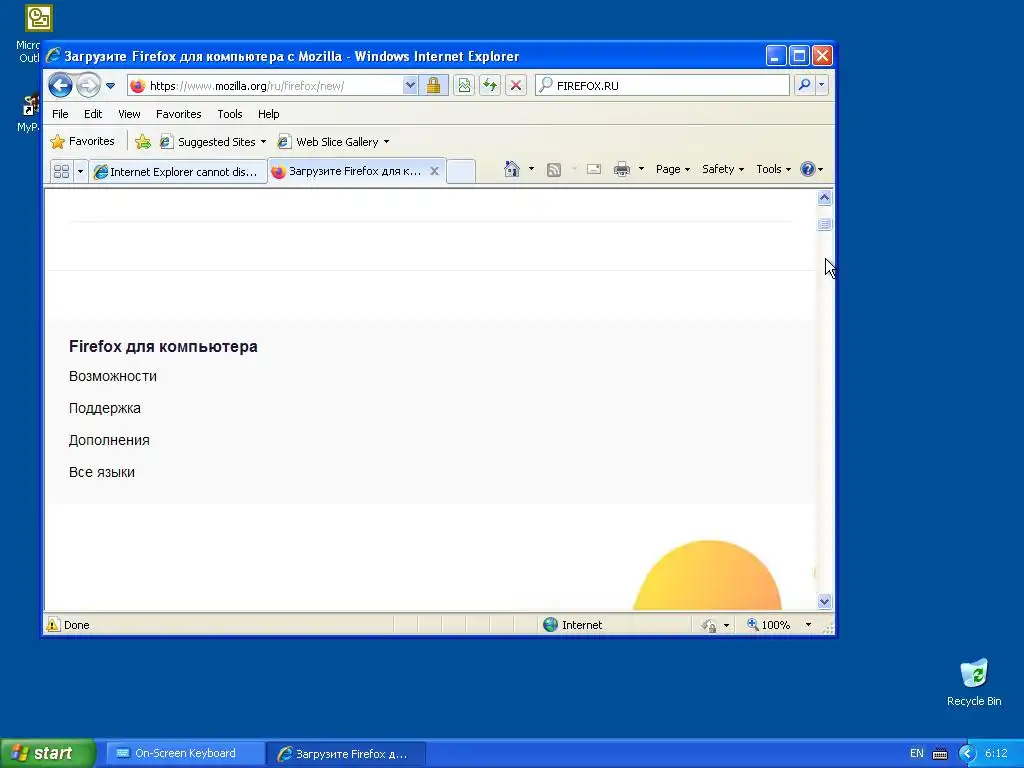Open the Windows Start menu

(x=48, y=753)
